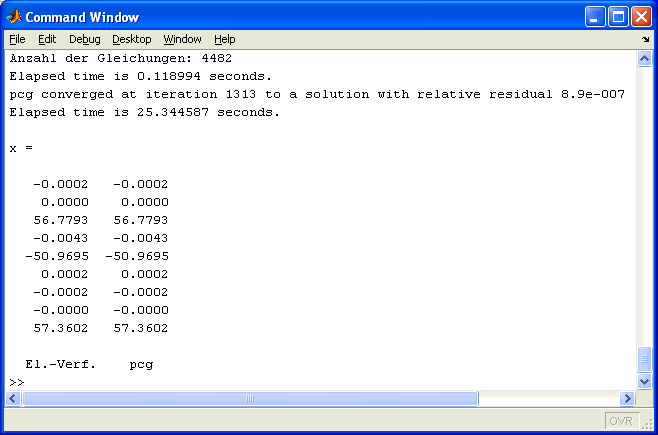
Task: Click the MATLAB icon in the title bar
Action: coord(14,17)
